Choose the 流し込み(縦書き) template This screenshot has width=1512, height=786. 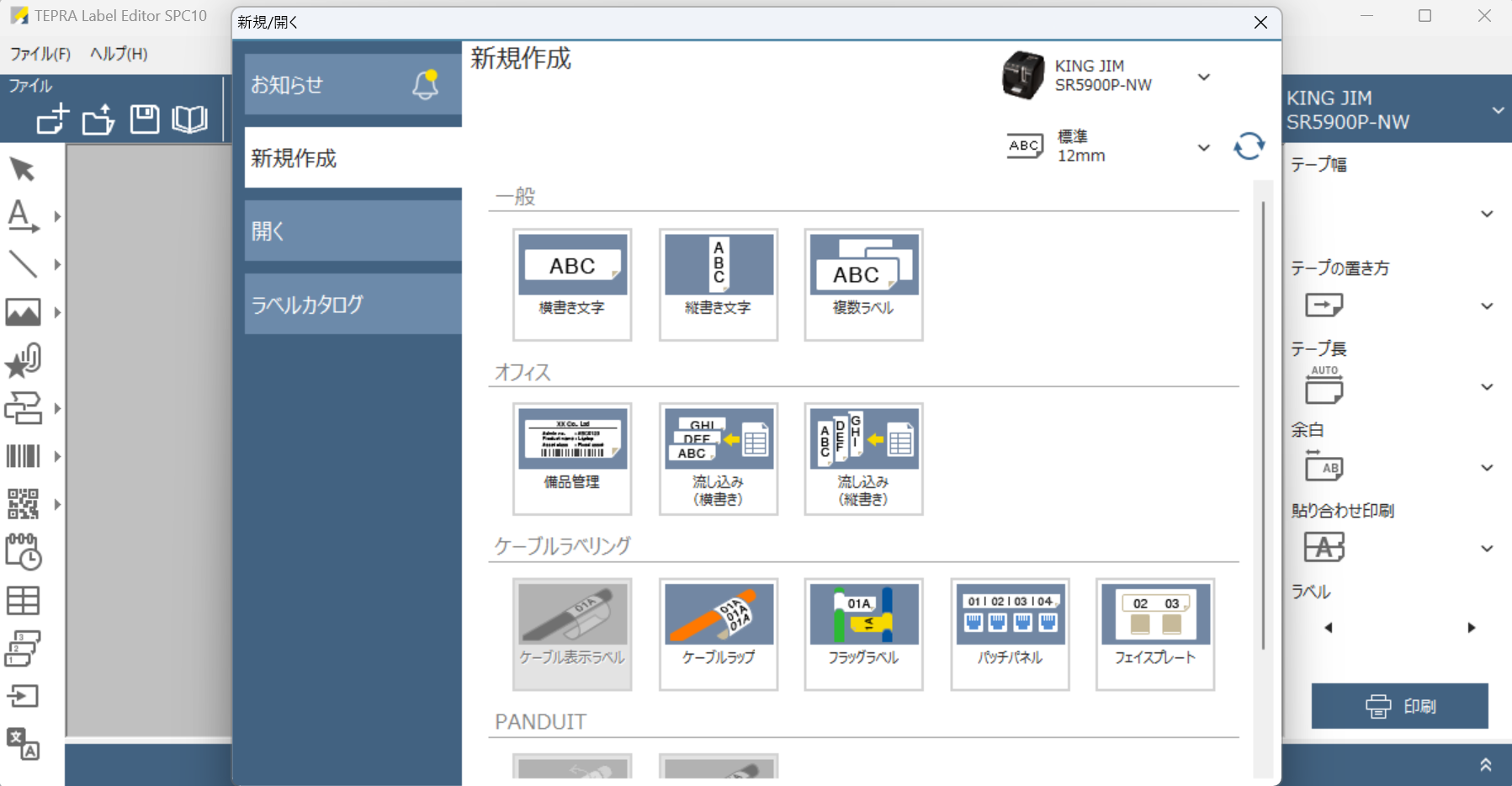863,459
